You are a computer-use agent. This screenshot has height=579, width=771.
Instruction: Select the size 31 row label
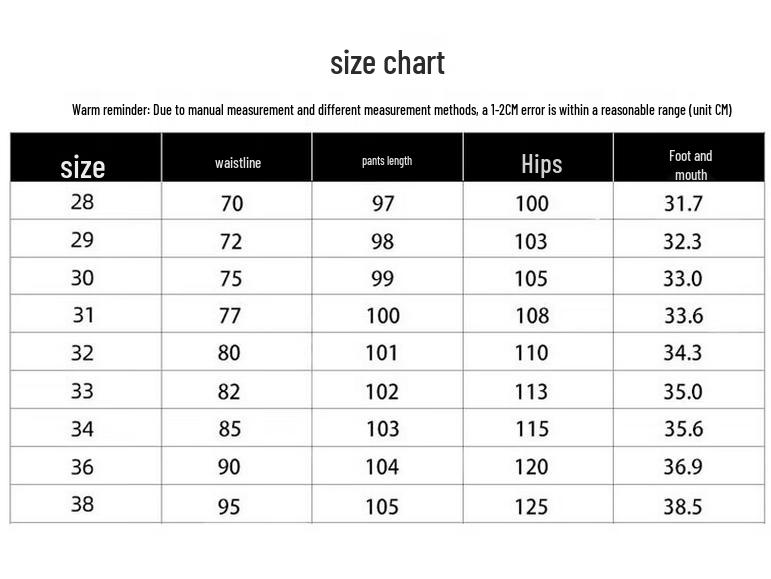pos(83,315)
